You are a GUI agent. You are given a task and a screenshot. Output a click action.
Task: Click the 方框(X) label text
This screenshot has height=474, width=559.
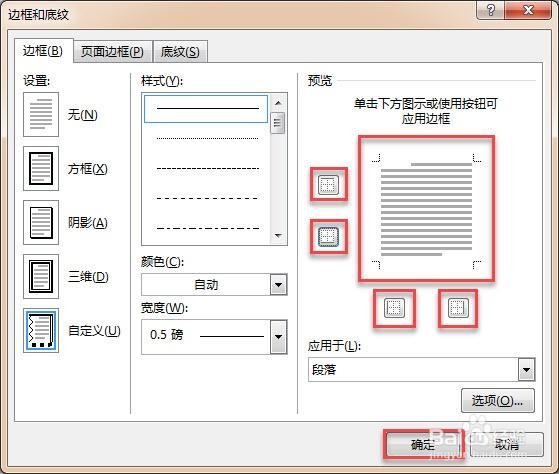pos(88,169)
